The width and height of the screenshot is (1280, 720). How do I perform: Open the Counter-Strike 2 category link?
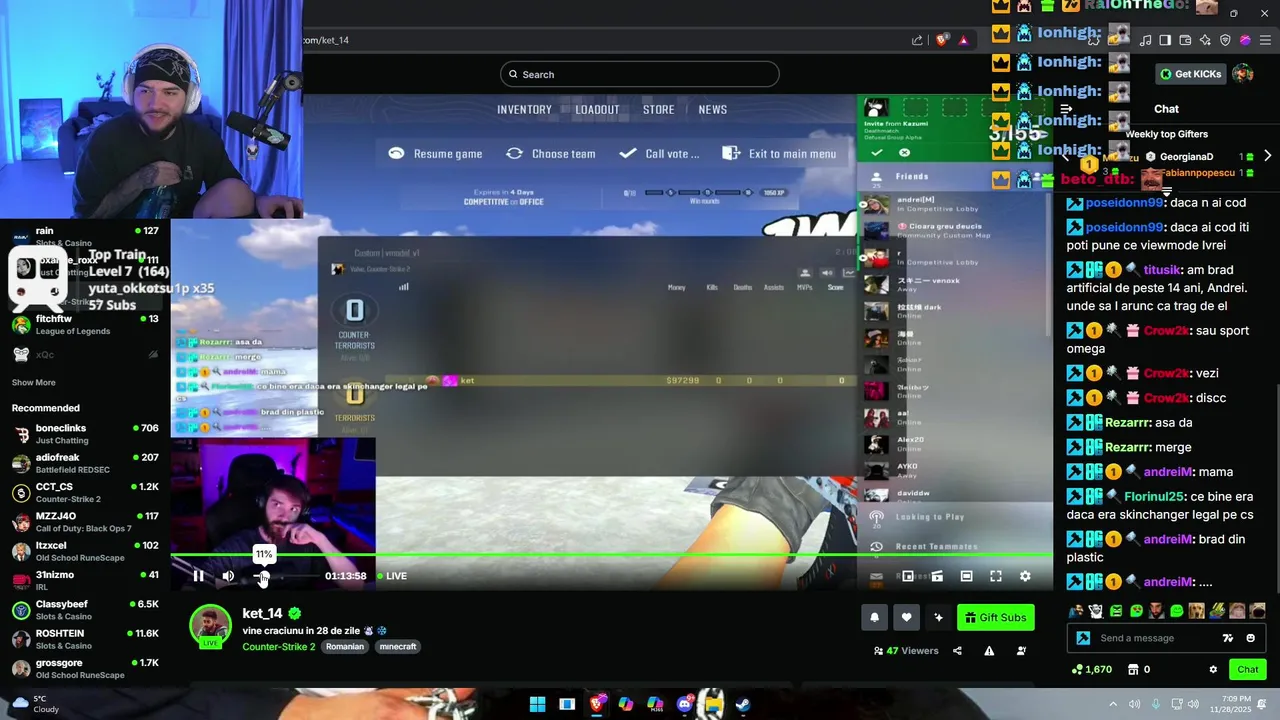pyautogui.click(x=279, y=647)
